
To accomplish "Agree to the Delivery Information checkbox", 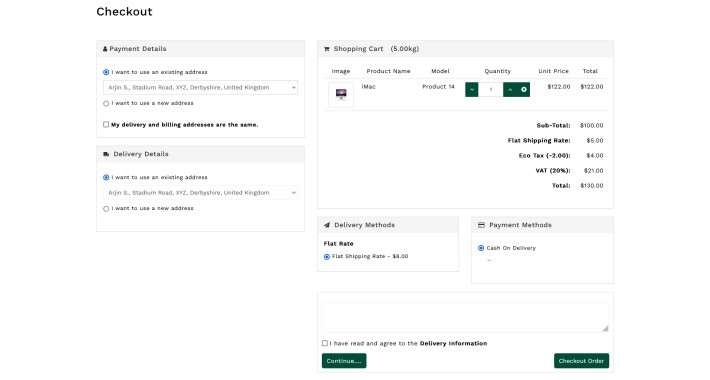I will coord(325,343).
